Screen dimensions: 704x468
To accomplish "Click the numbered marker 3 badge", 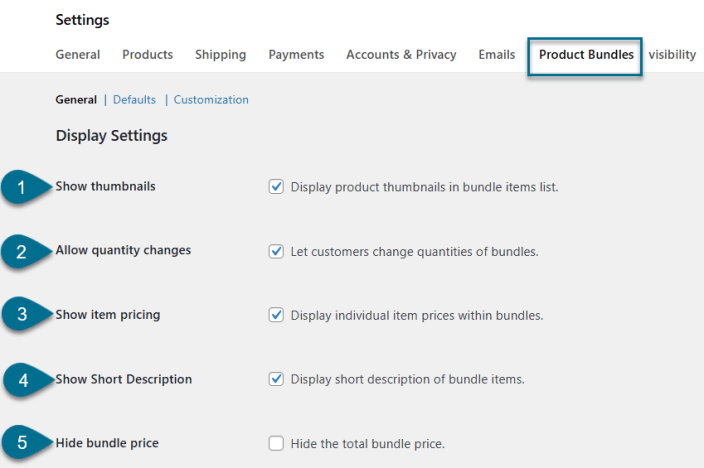I will point(21,315).
